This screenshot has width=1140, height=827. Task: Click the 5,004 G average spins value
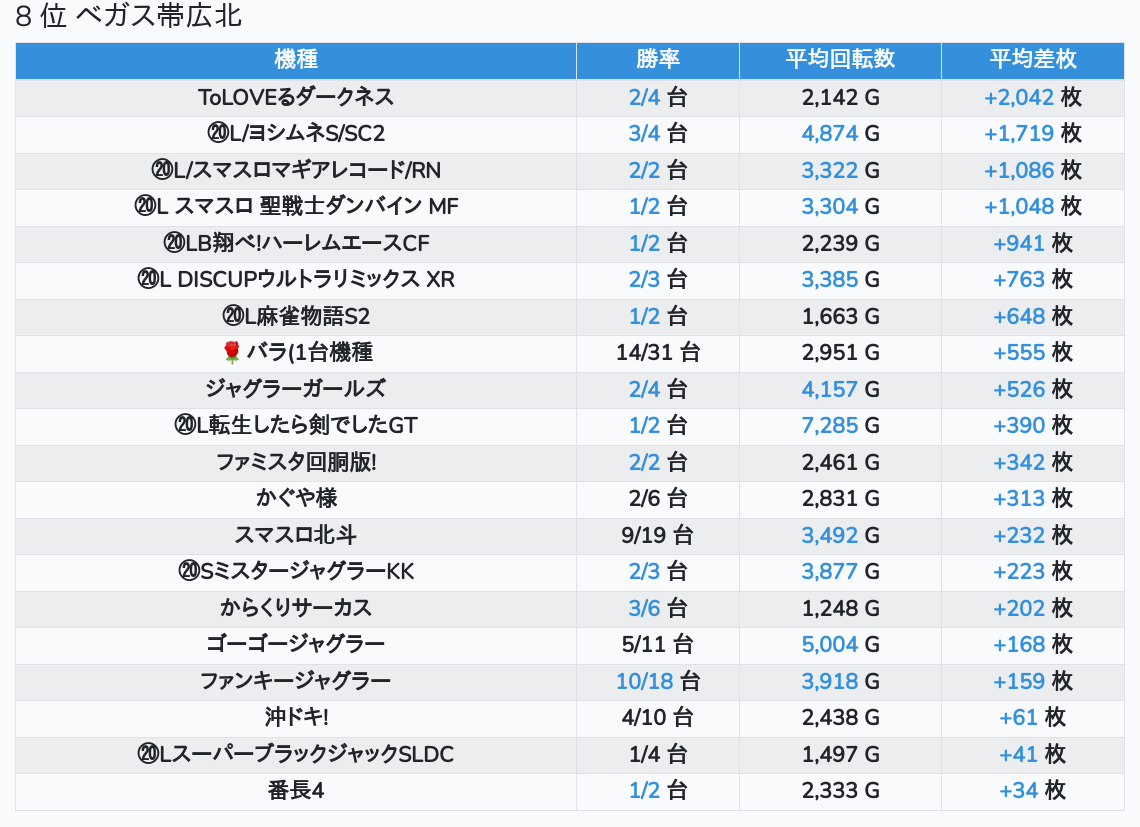840,644
